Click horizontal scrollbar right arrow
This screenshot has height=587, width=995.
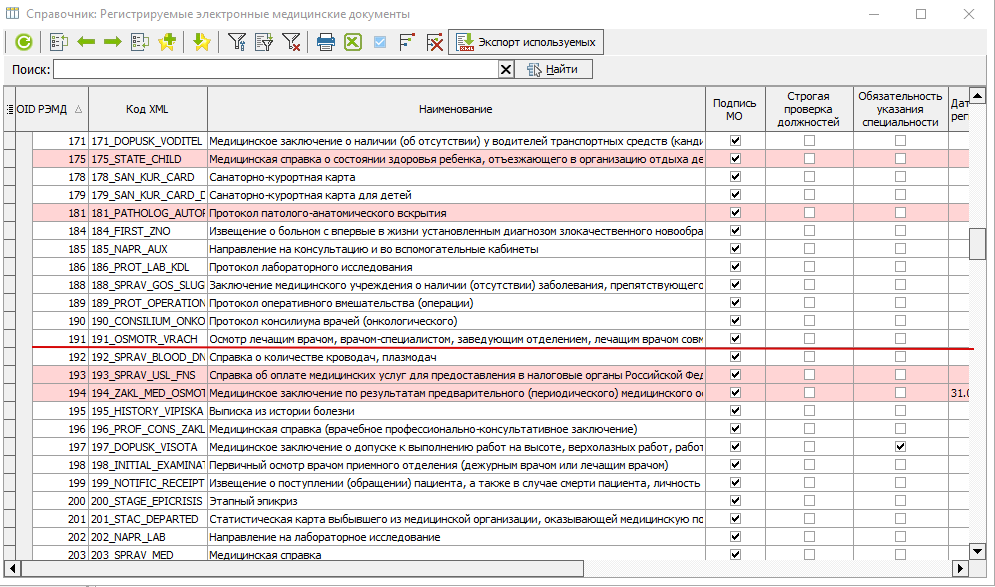[961, 568]
